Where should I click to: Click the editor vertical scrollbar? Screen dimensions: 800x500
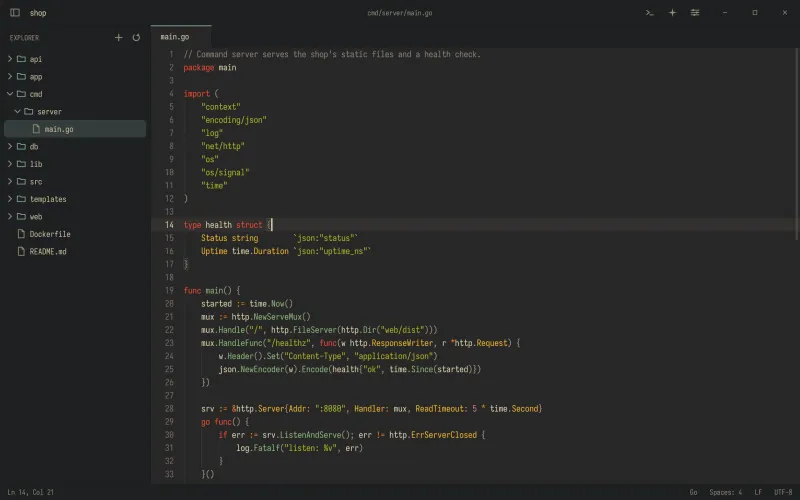click(796, 144)
